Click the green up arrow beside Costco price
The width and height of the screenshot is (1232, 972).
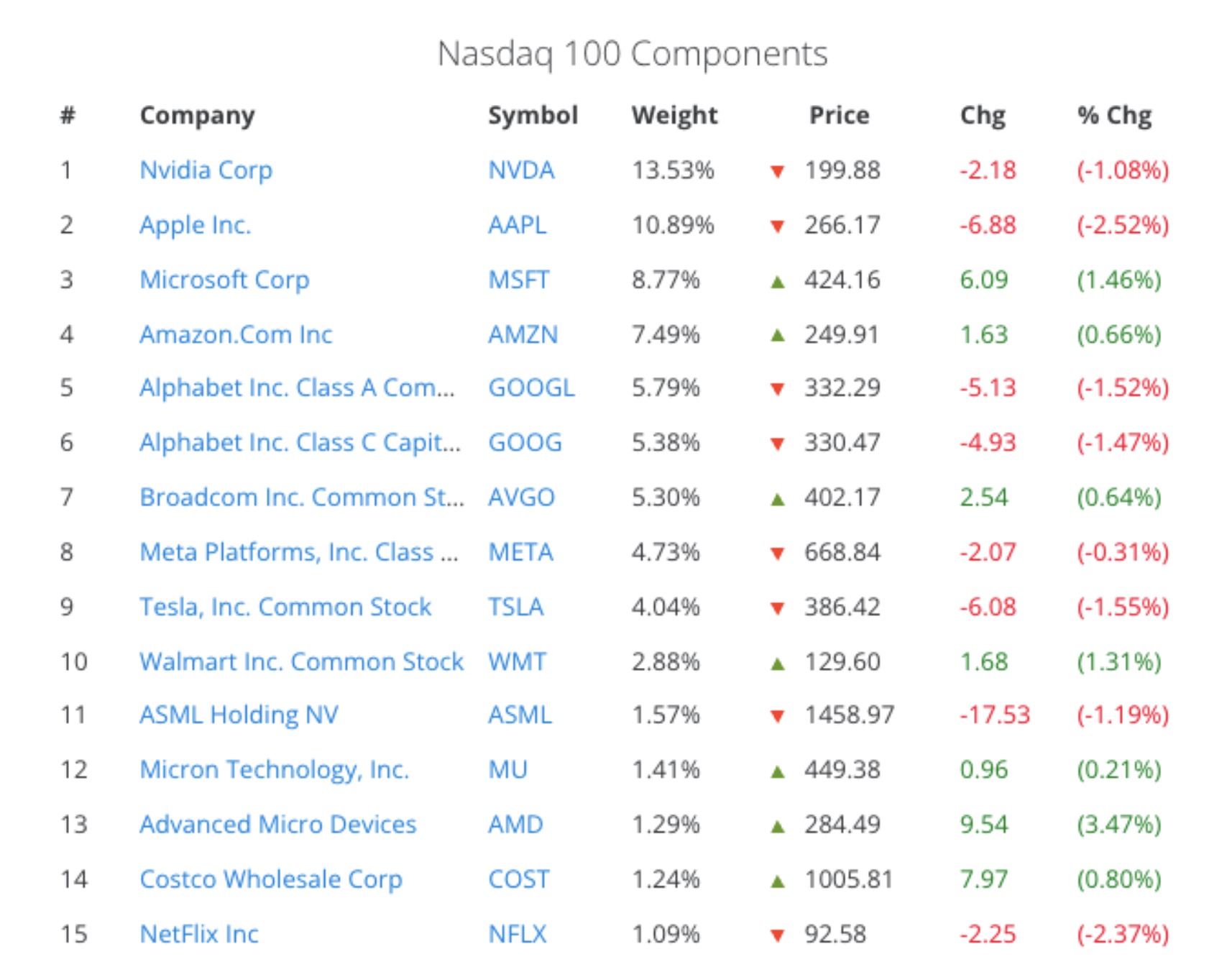777,881
